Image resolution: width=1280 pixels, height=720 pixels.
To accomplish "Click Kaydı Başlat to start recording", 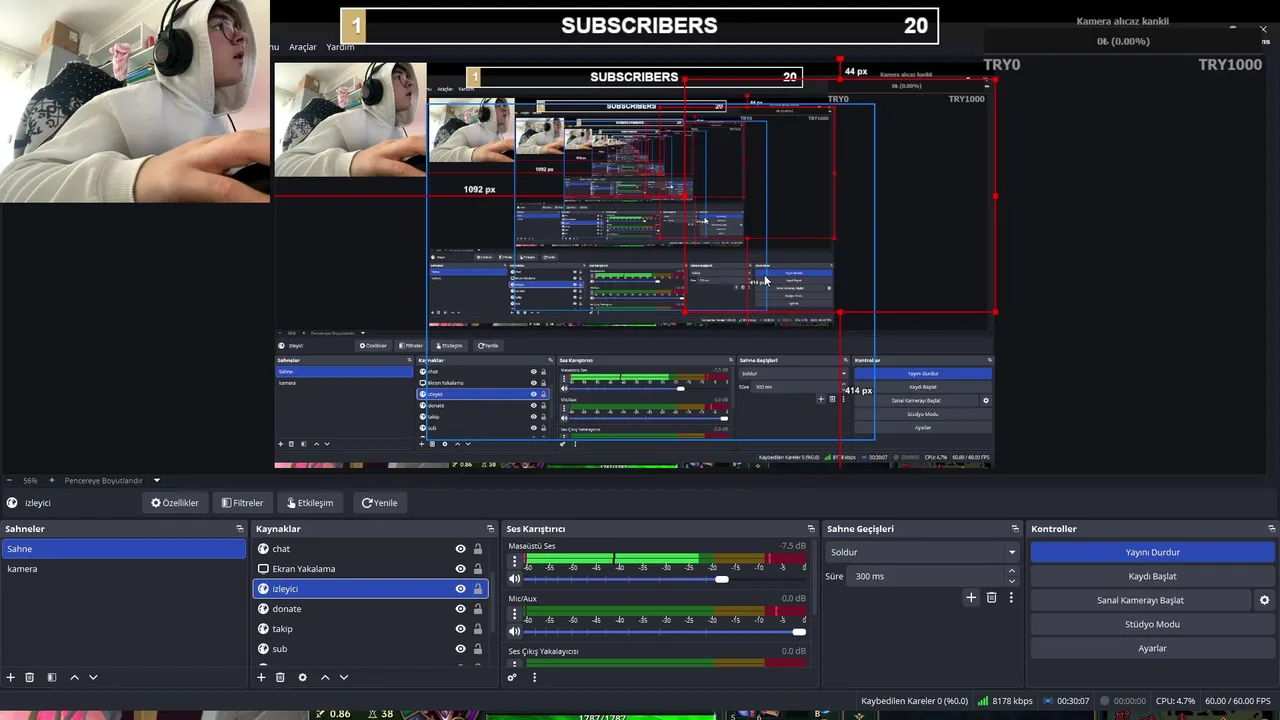I will click(x=1152, y=576).
